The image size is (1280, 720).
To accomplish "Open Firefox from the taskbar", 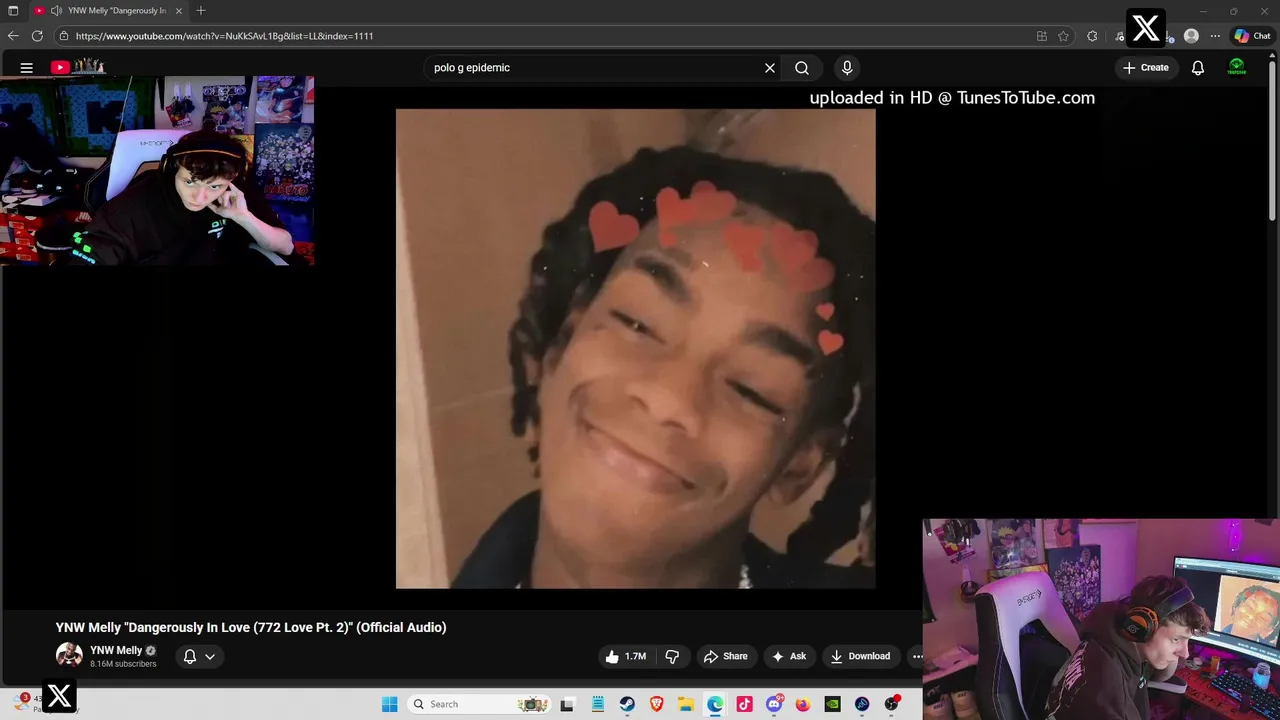I will click(x=803, y=704).
